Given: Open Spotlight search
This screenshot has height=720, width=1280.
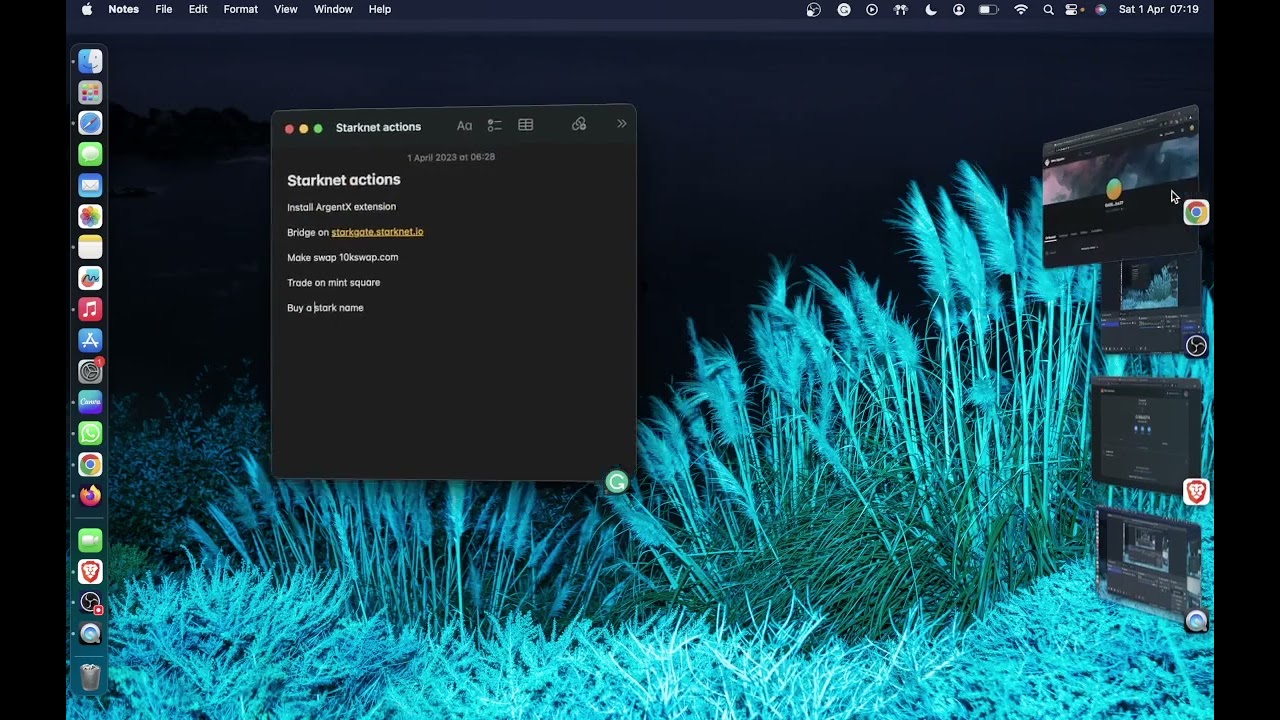Looking at the screenshot, I should coord(1048,9).
